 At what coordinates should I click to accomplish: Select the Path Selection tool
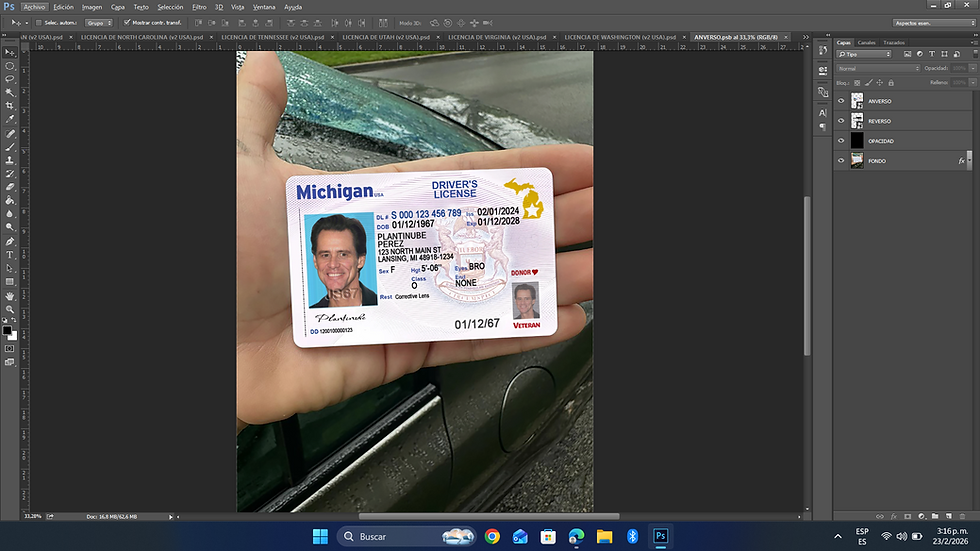point(9,269)
